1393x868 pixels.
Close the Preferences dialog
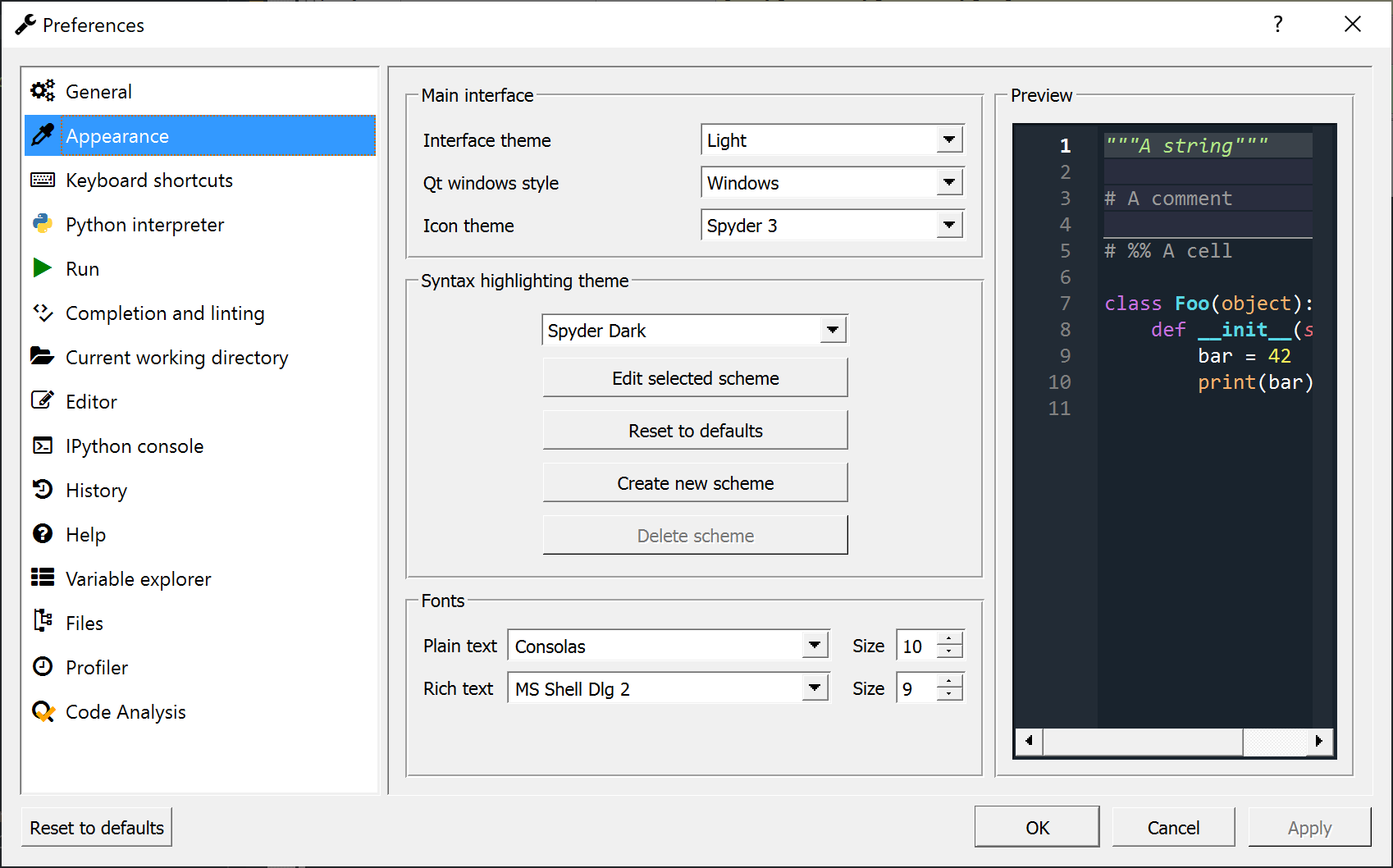pos(1353,24)
